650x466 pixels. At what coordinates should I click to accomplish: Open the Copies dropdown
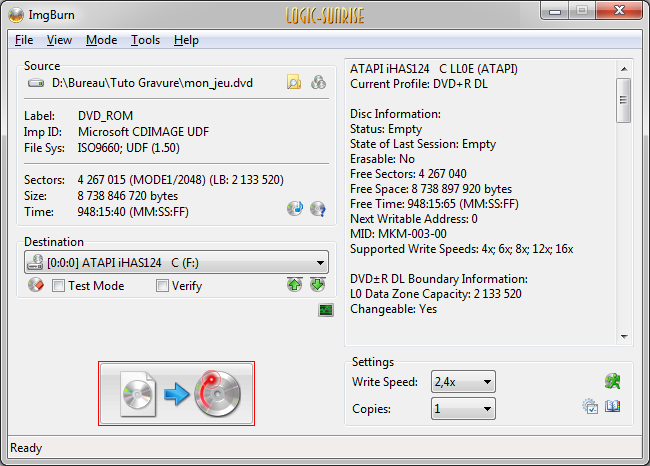[x=463, y=409]
